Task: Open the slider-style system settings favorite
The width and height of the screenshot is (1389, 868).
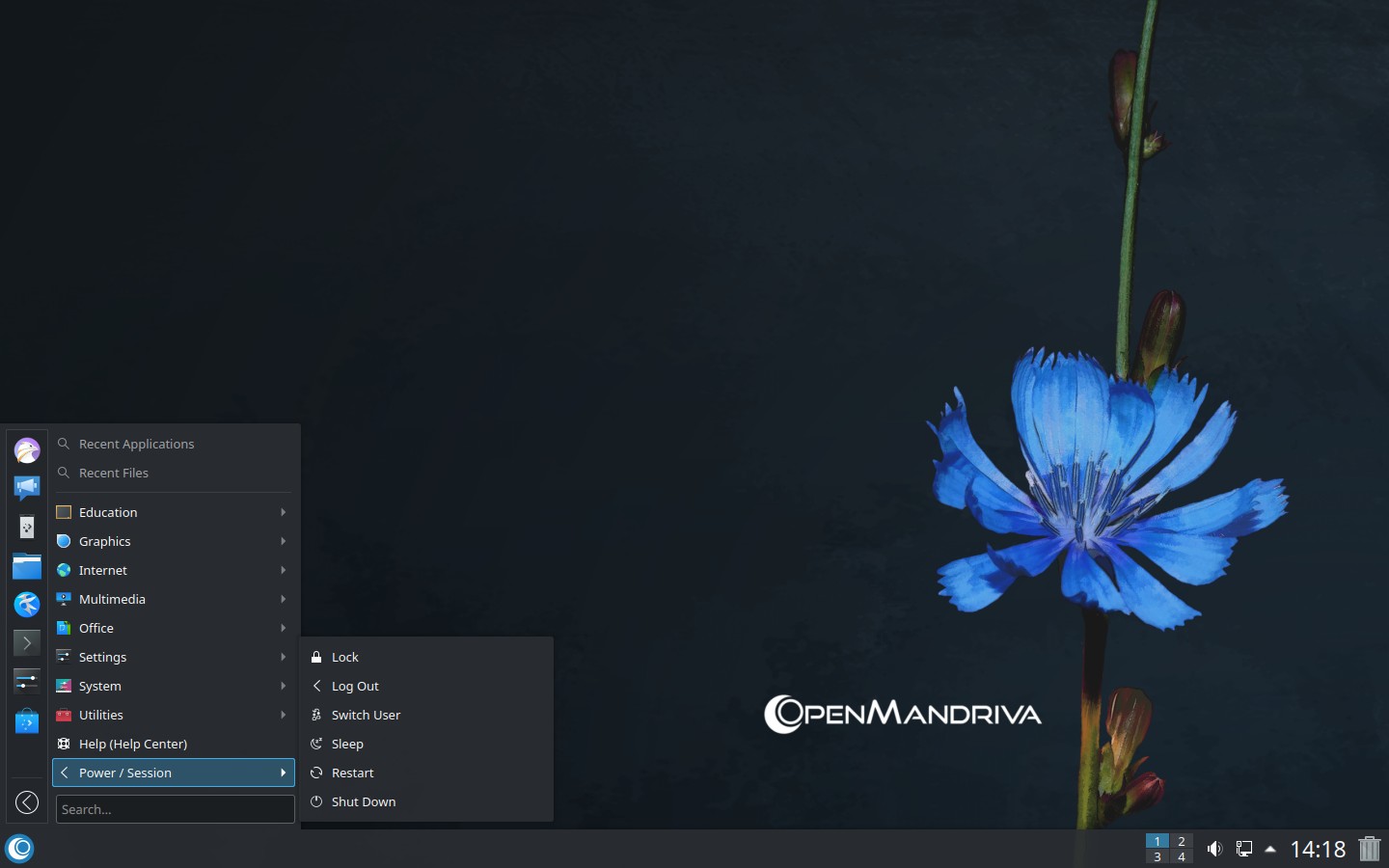Action: pos(27,681)
